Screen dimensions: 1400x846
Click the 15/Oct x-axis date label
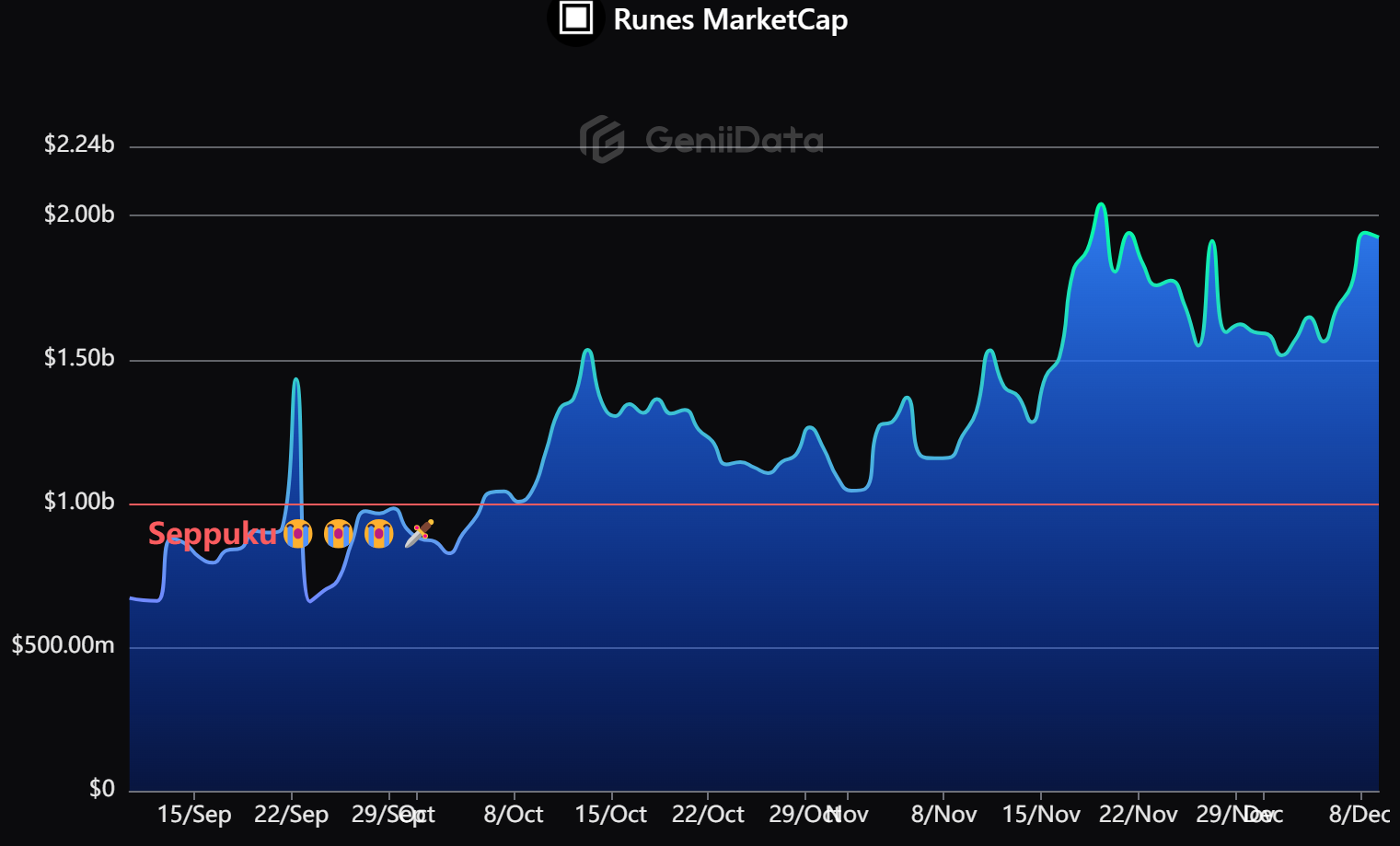coord(610,815)
